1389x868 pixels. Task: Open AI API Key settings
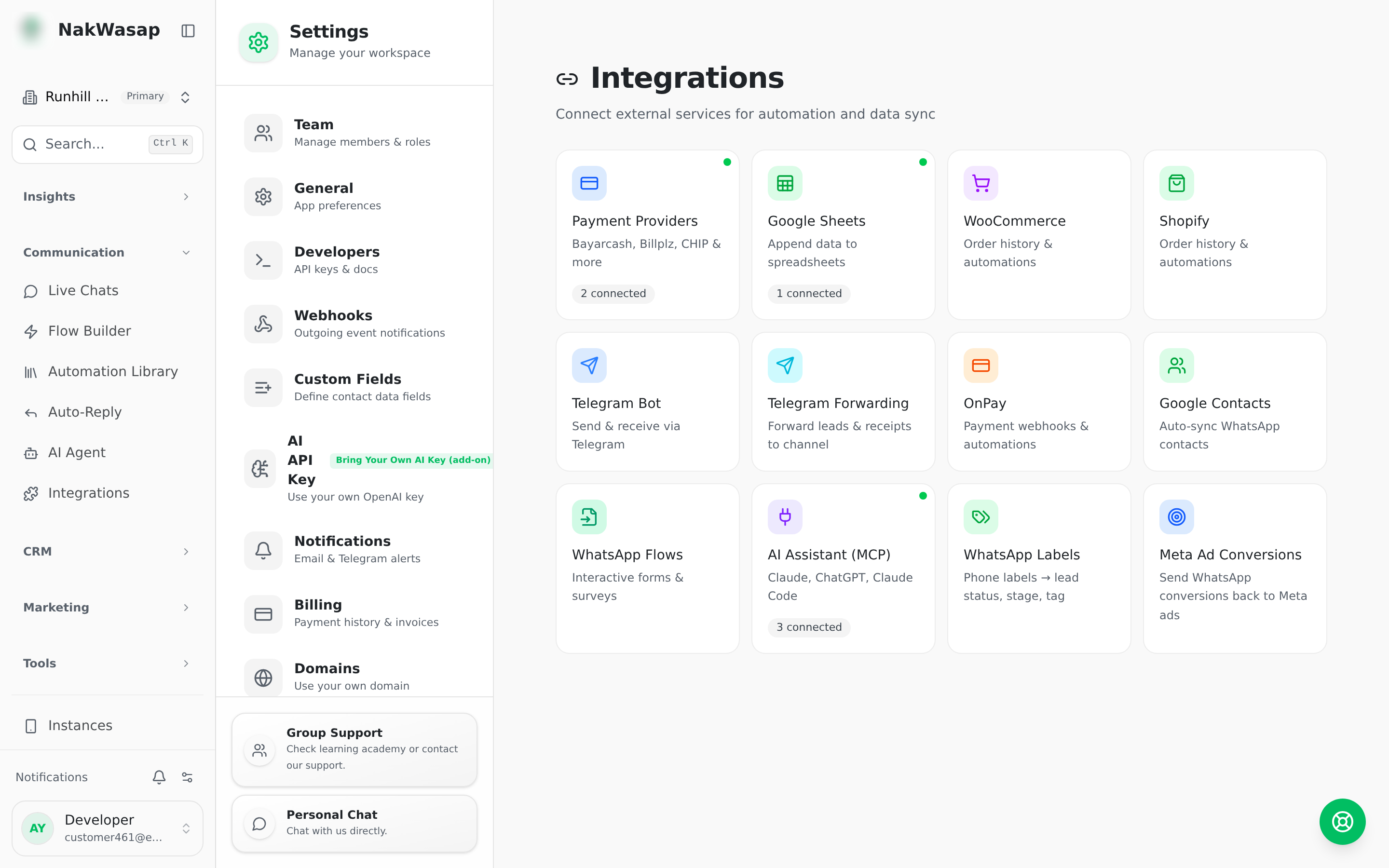[354, 468]
